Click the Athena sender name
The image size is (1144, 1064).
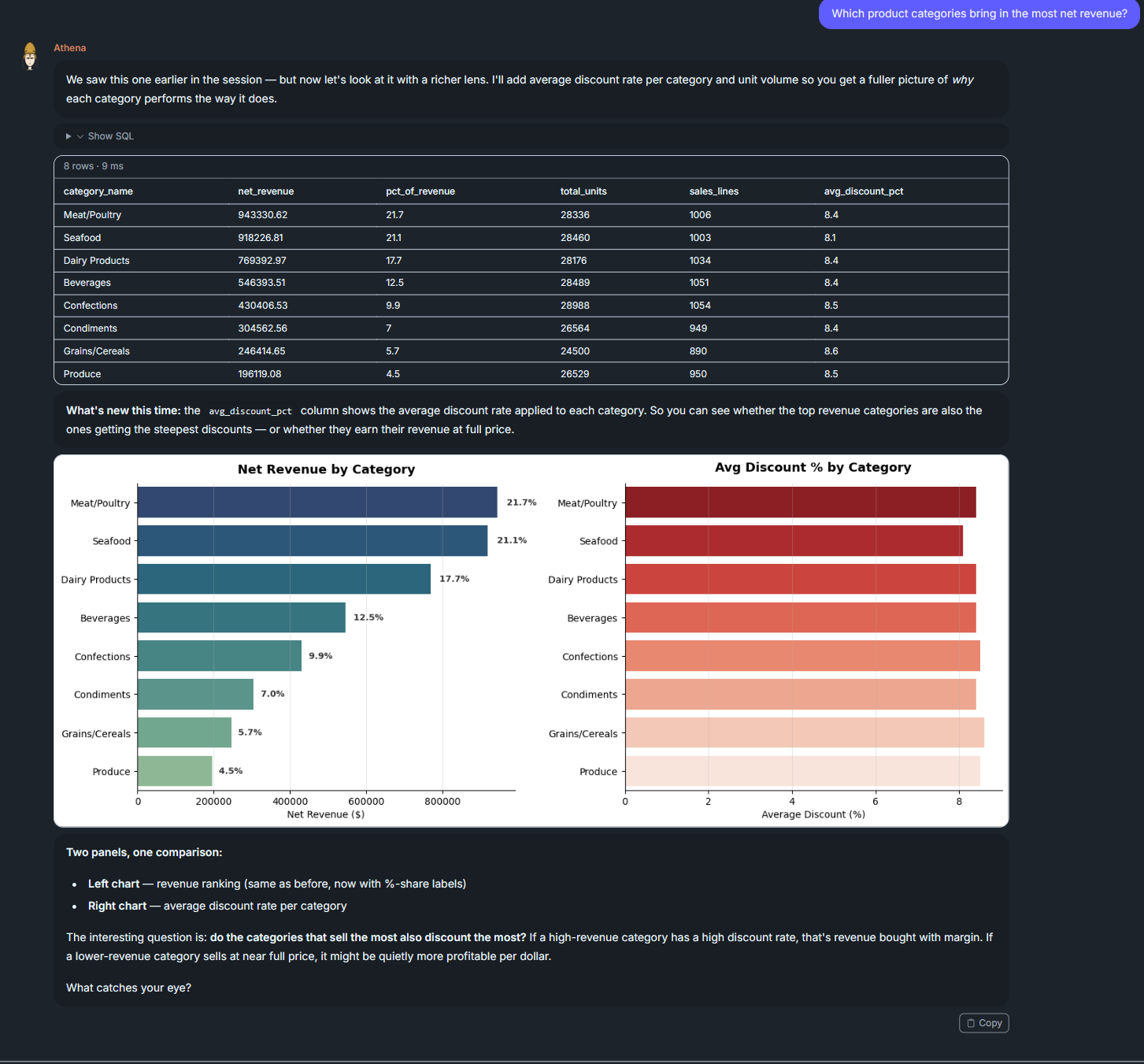click(x=70, y=48)
